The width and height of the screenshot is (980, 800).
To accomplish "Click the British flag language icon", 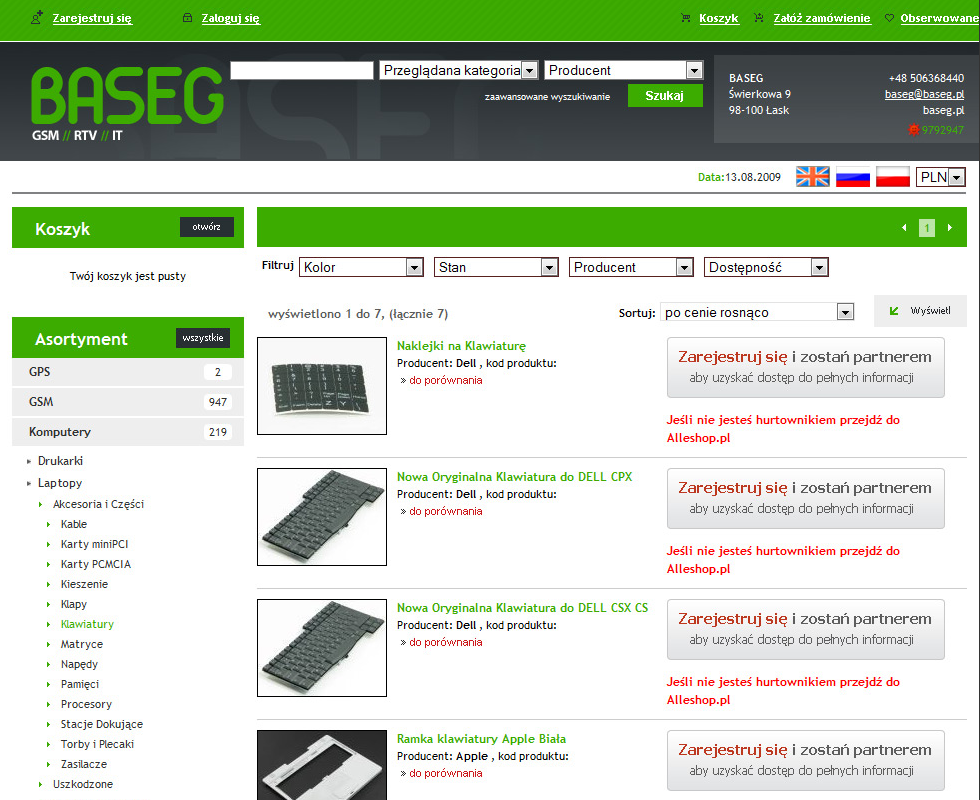I will coord(812,177).
